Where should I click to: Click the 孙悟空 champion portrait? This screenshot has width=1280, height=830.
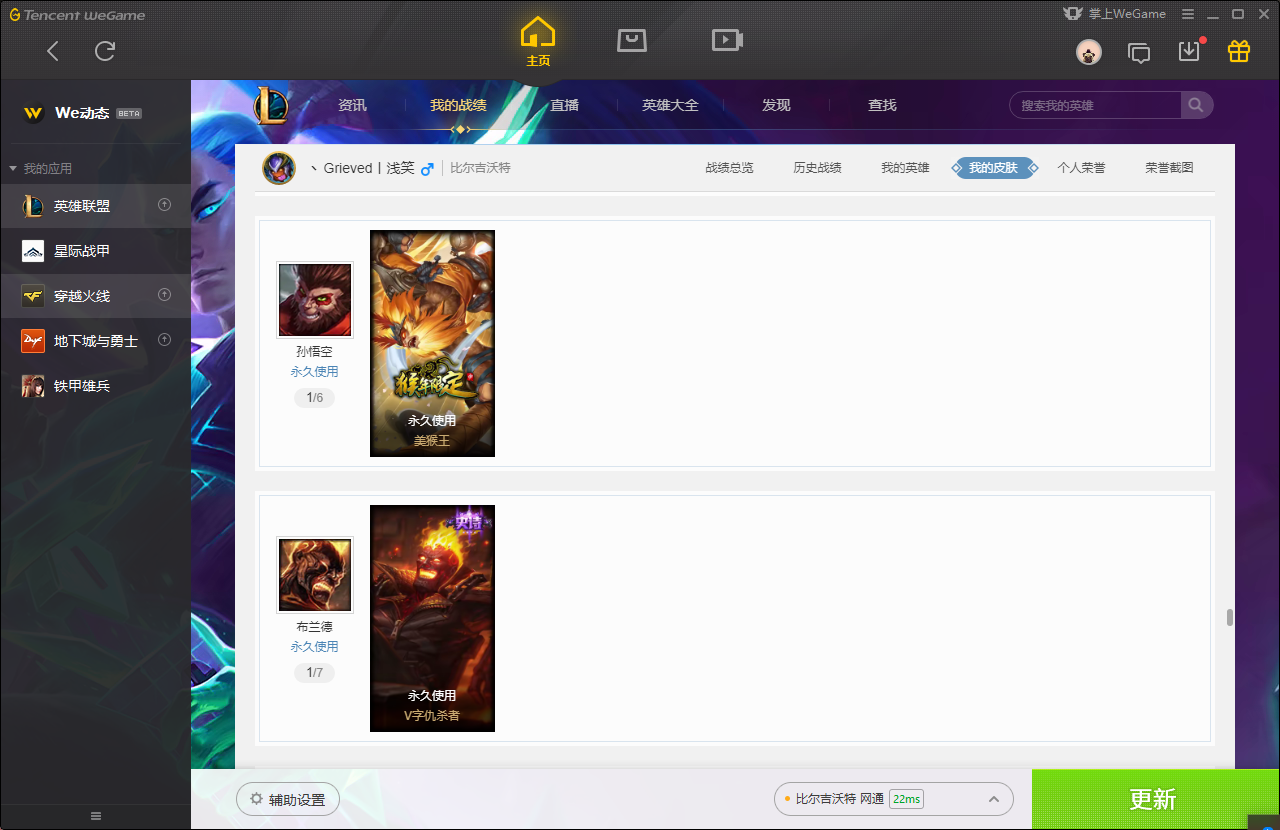click(x=315, y=300)
